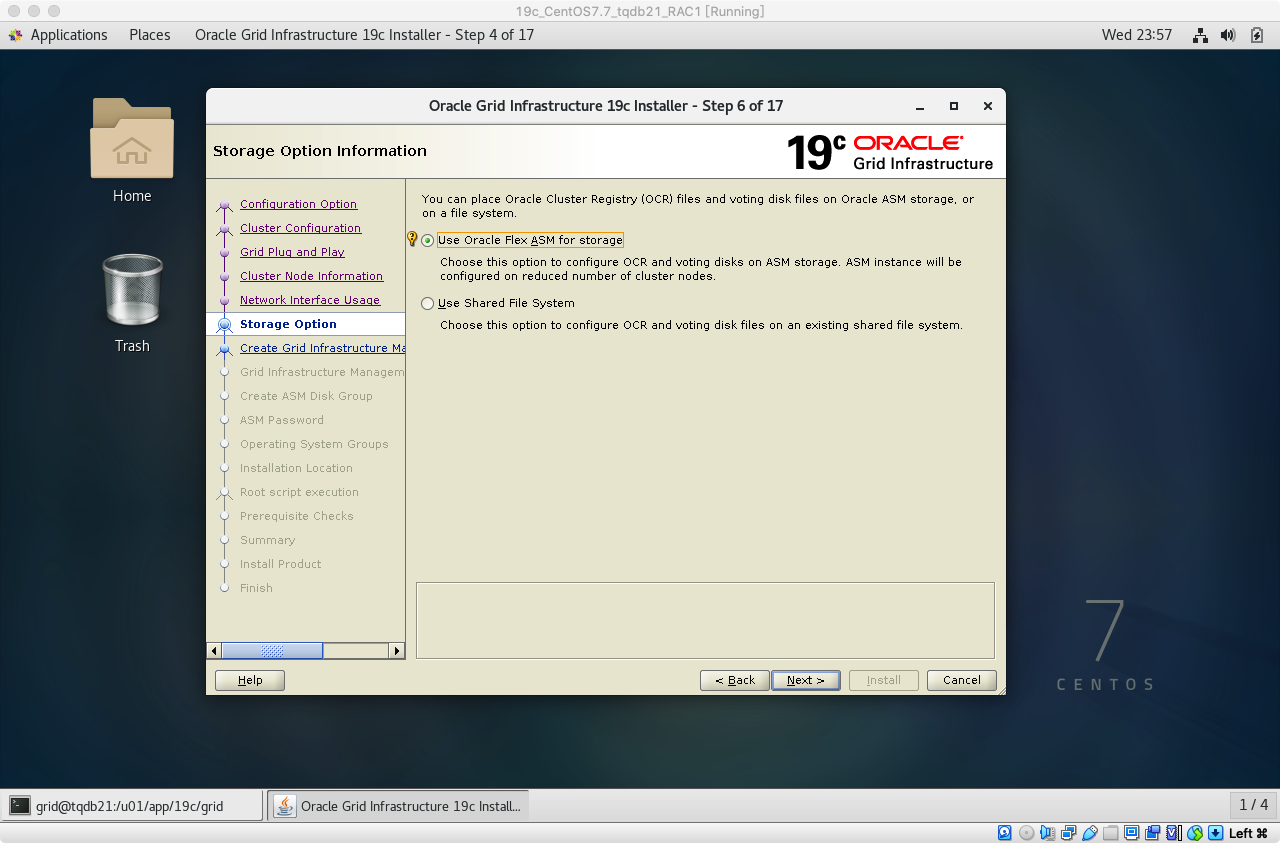Click VirtualBox hard disk activity icon
Viewport: 1280px width, 843px height.
coord(1005,833)
